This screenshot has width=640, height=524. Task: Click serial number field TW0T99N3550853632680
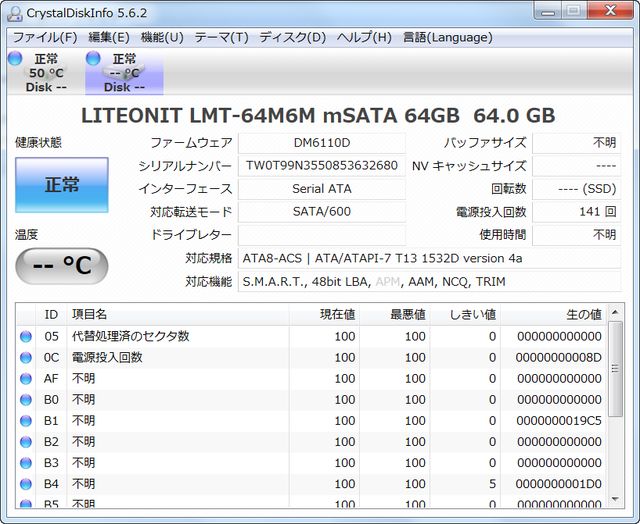click(322, 166)
